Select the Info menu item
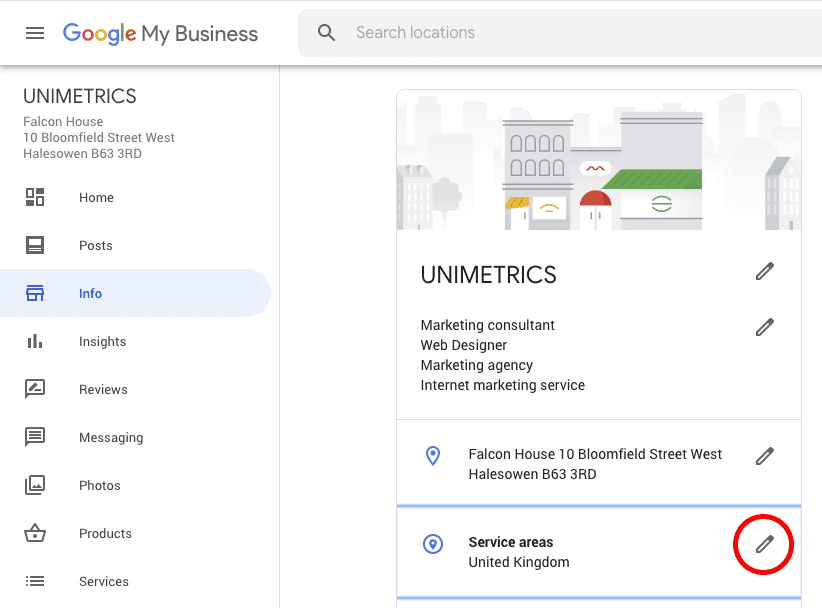Image resolution: width=822 pixels, height=608 pixels. (x=91, y=294)
